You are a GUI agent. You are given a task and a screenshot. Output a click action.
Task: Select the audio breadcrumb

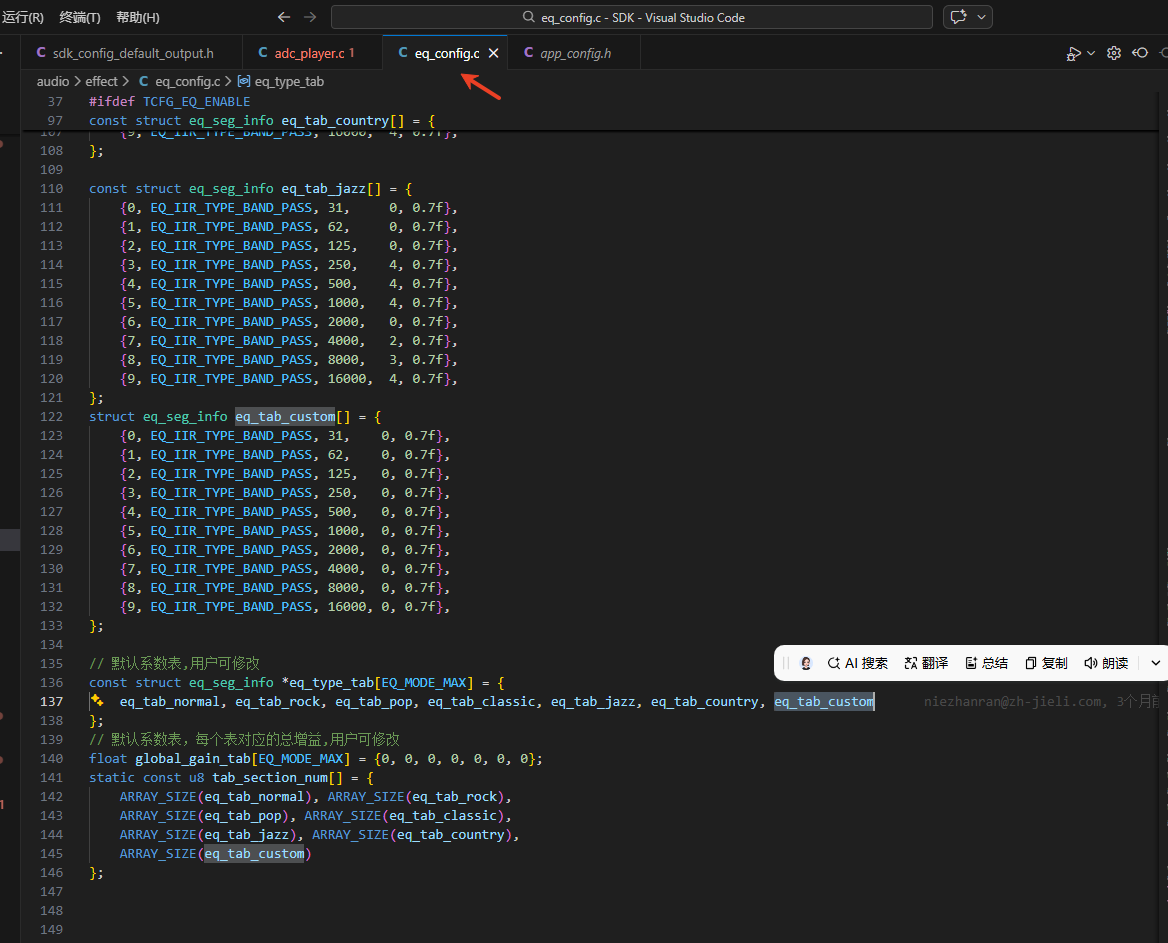pyautogui.click(x=53, y=81)
